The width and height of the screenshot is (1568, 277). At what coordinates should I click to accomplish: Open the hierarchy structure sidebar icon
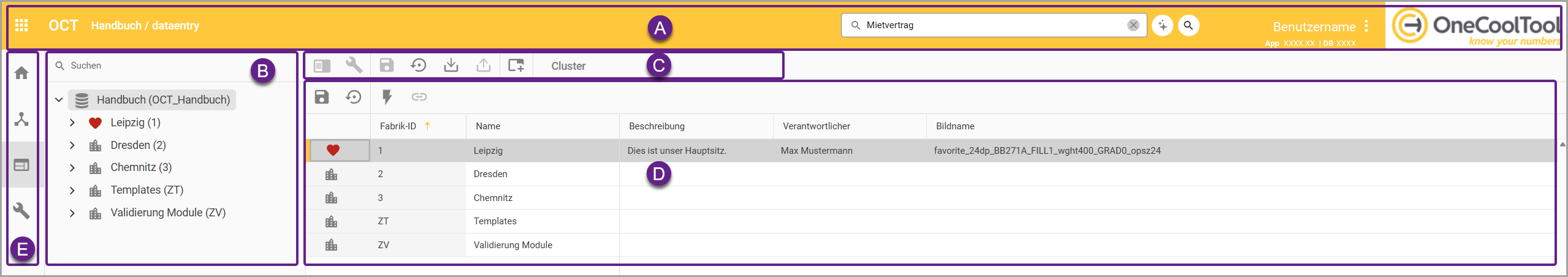click(21, 119)
